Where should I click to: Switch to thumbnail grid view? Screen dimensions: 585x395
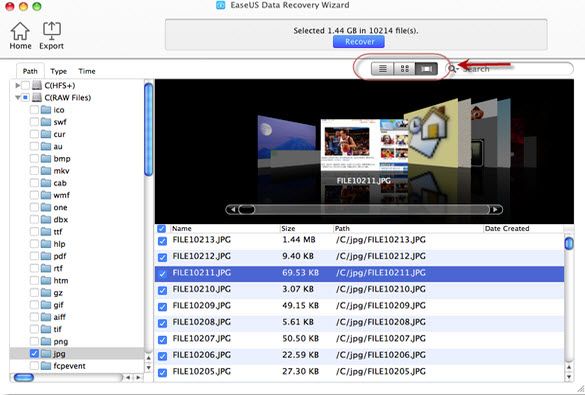404,69
